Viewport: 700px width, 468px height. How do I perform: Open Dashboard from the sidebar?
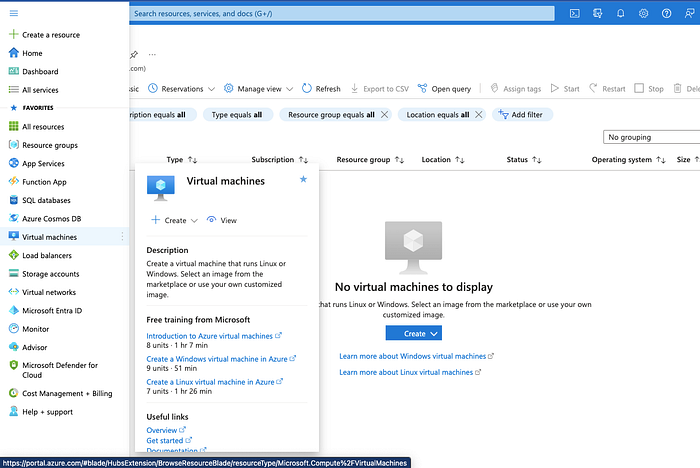coord(40,71)
